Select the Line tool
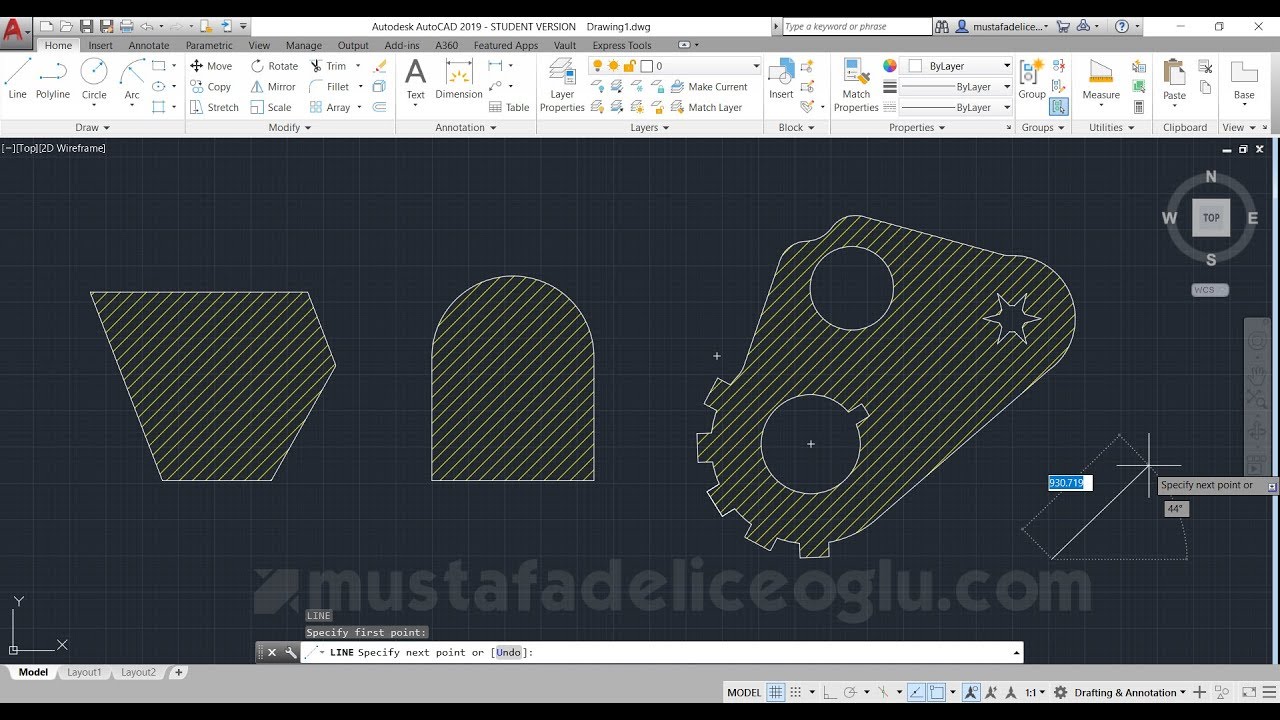The width and height of the screenshot is (1280, 720). 18,78
